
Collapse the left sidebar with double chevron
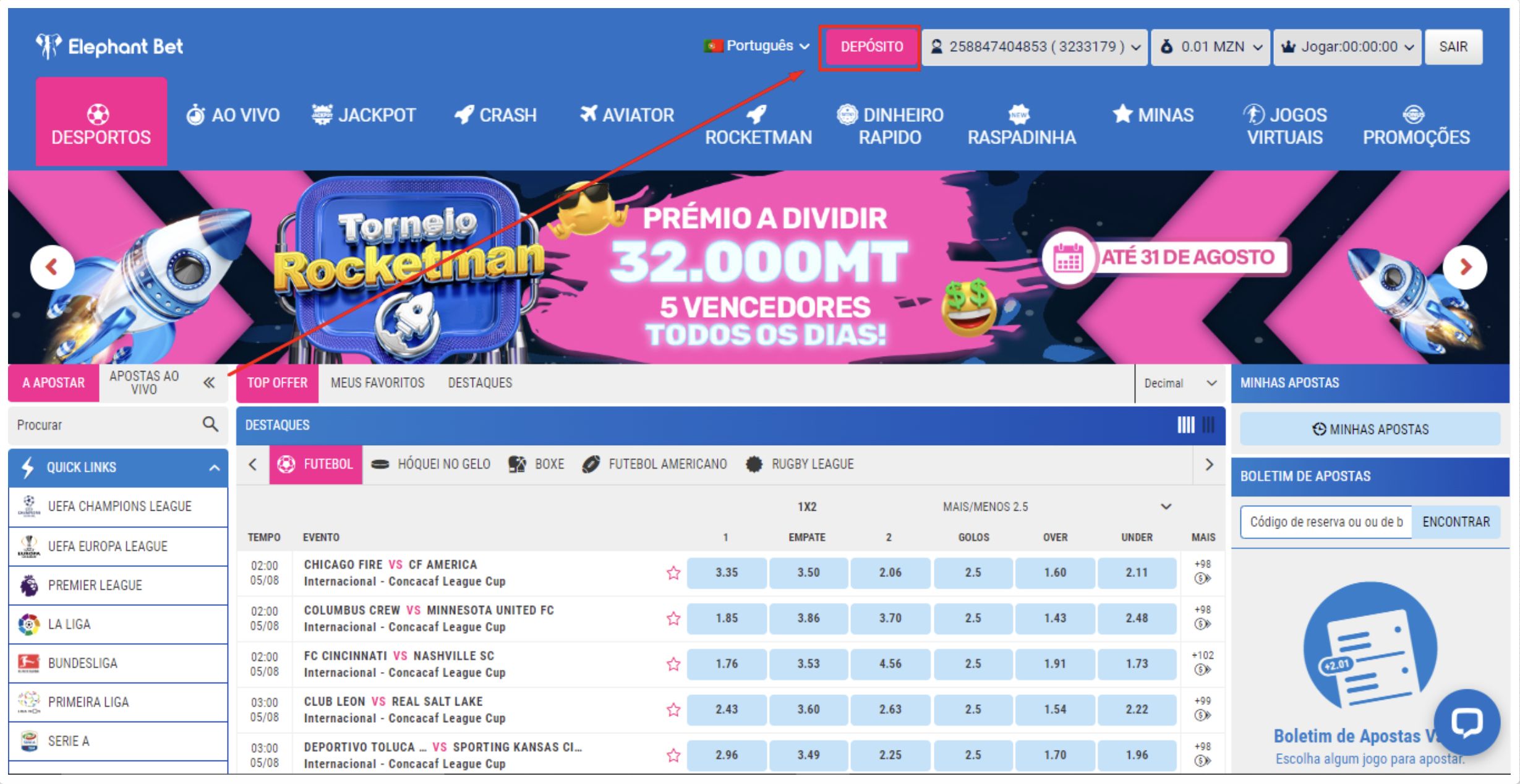pos(209,383)
